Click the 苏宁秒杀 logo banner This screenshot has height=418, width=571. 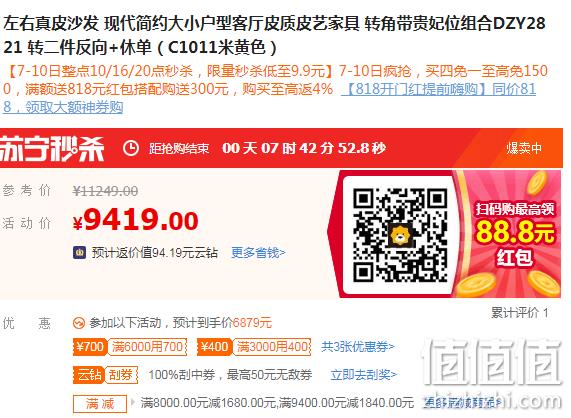[52, 148]
